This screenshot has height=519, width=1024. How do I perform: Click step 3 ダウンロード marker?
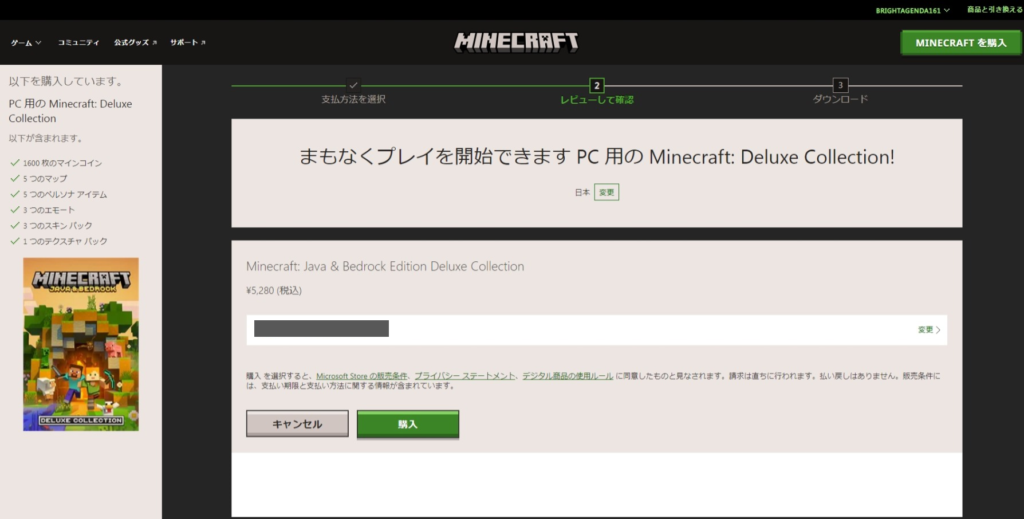click(x=840, y=85)
